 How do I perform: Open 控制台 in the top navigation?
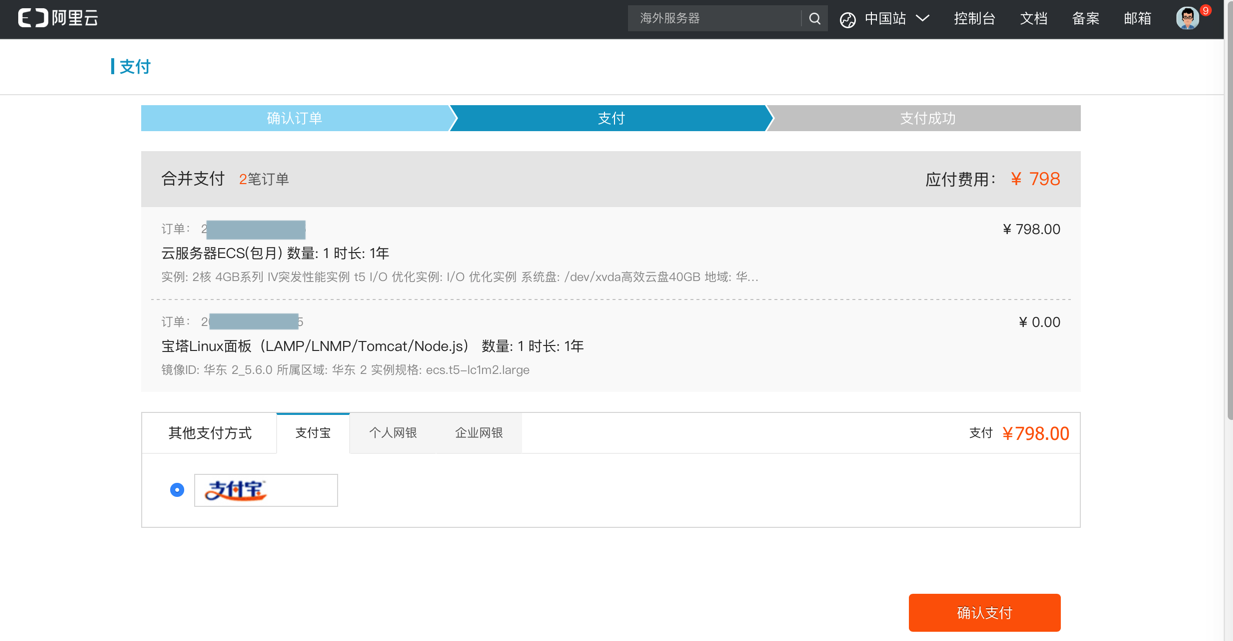click(974, 18)
